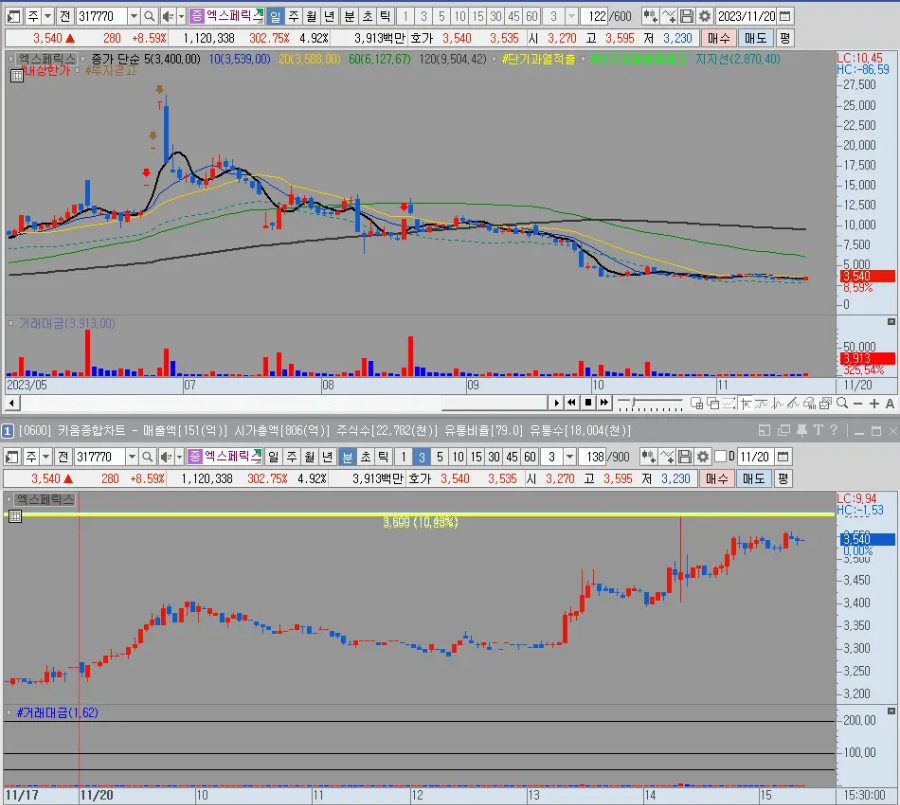Select the 분 (minute) period in lower chart
This screenshot has width=900, height=805.
click(x=347, y=456)
